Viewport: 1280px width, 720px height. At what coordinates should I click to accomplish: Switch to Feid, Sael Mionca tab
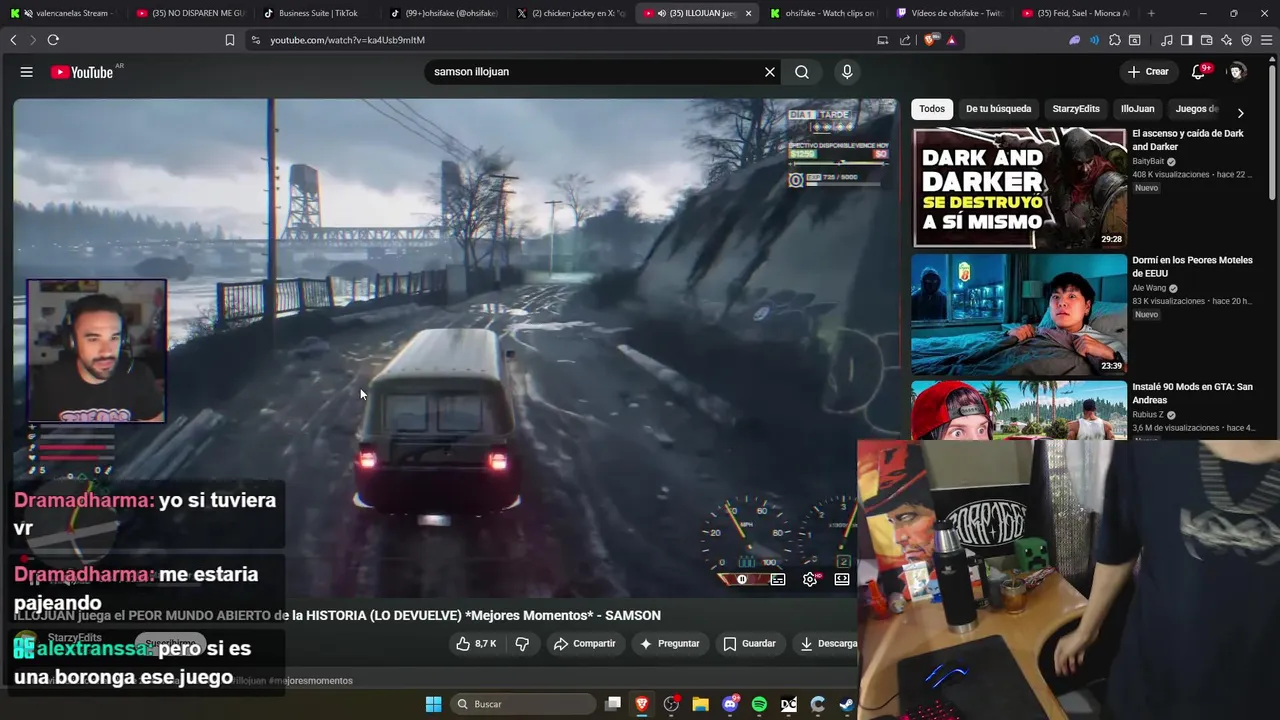pyautogui.click(x=1077, y=13)
